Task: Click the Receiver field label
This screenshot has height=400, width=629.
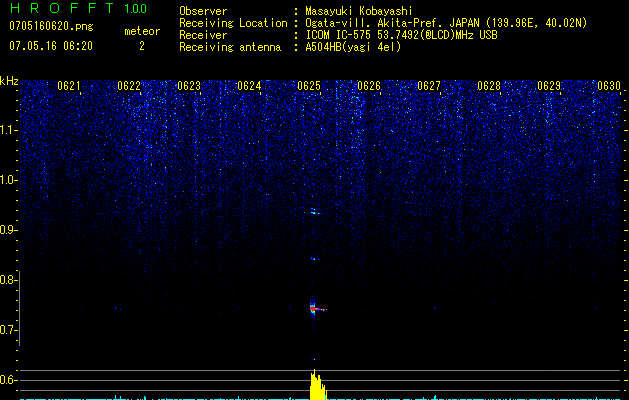Action: coord(203,35)
